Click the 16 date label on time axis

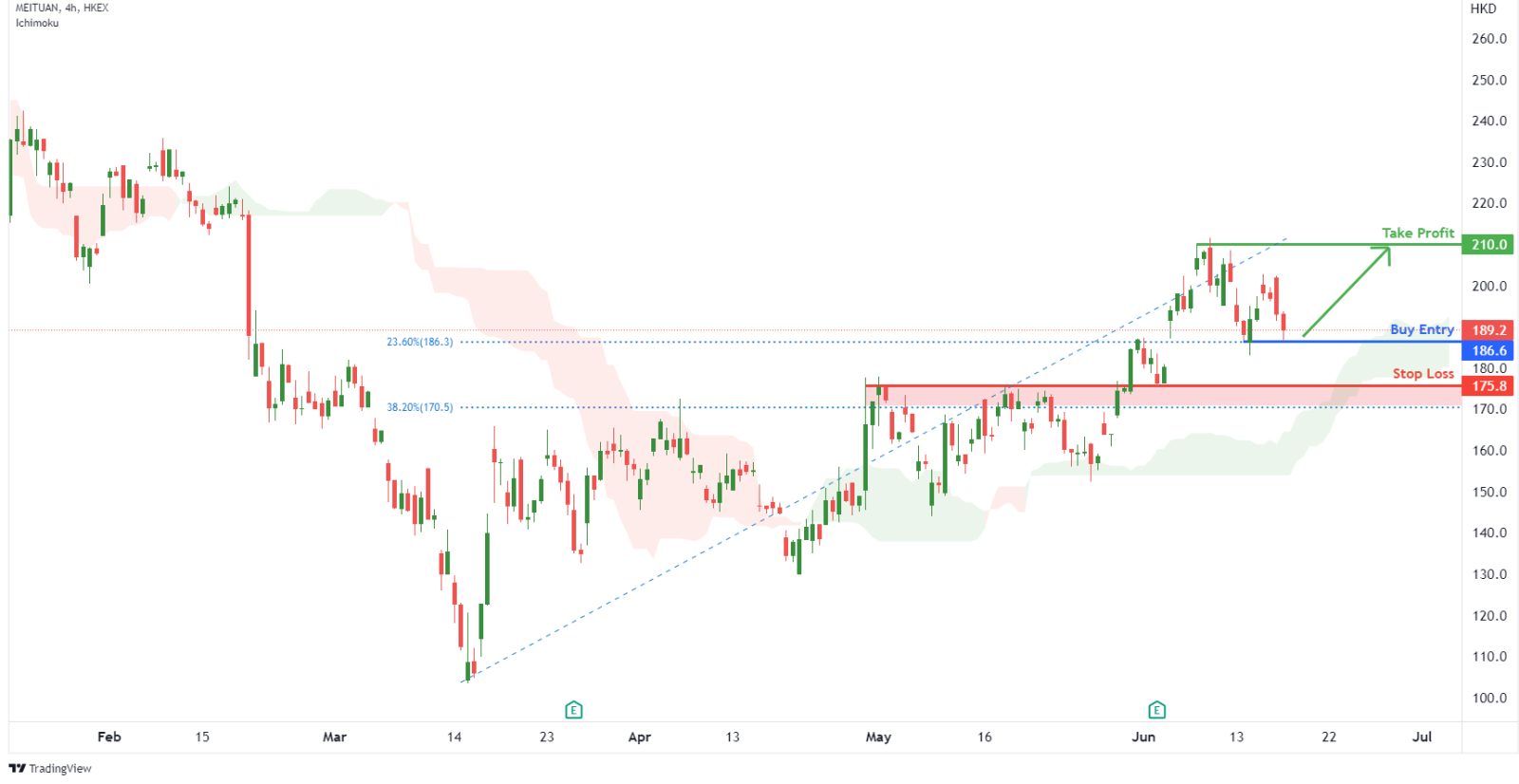tap(985, 737)
